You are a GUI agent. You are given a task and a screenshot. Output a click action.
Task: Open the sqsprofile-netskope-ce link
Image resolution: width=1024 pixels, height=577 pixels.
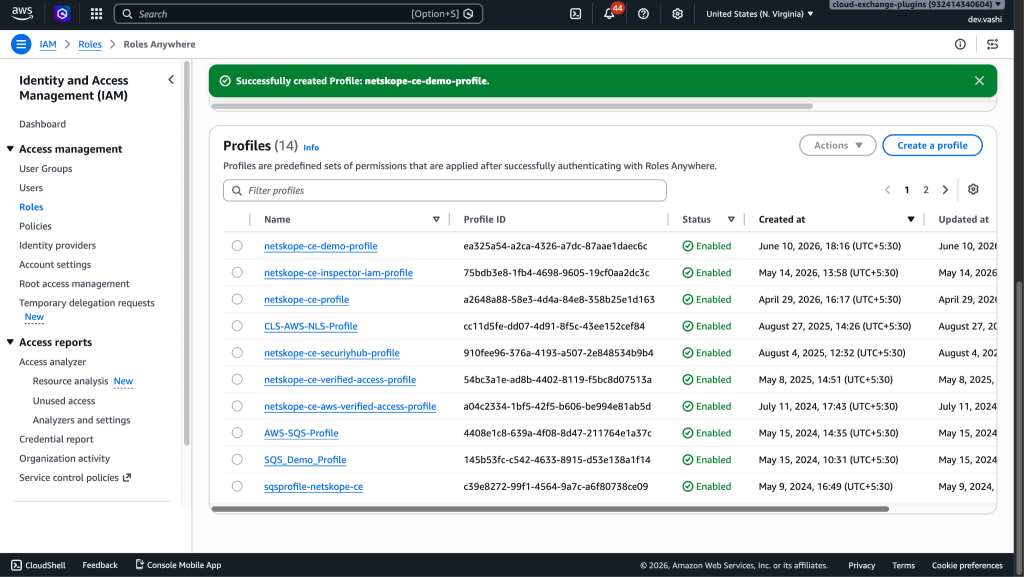pos(313,486)
